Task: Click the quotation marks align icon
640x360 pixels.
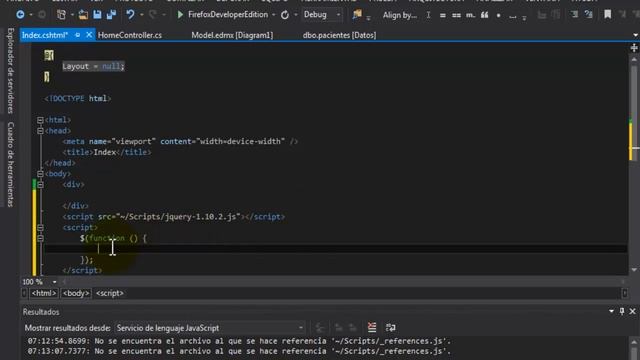Action: point(484,16)
